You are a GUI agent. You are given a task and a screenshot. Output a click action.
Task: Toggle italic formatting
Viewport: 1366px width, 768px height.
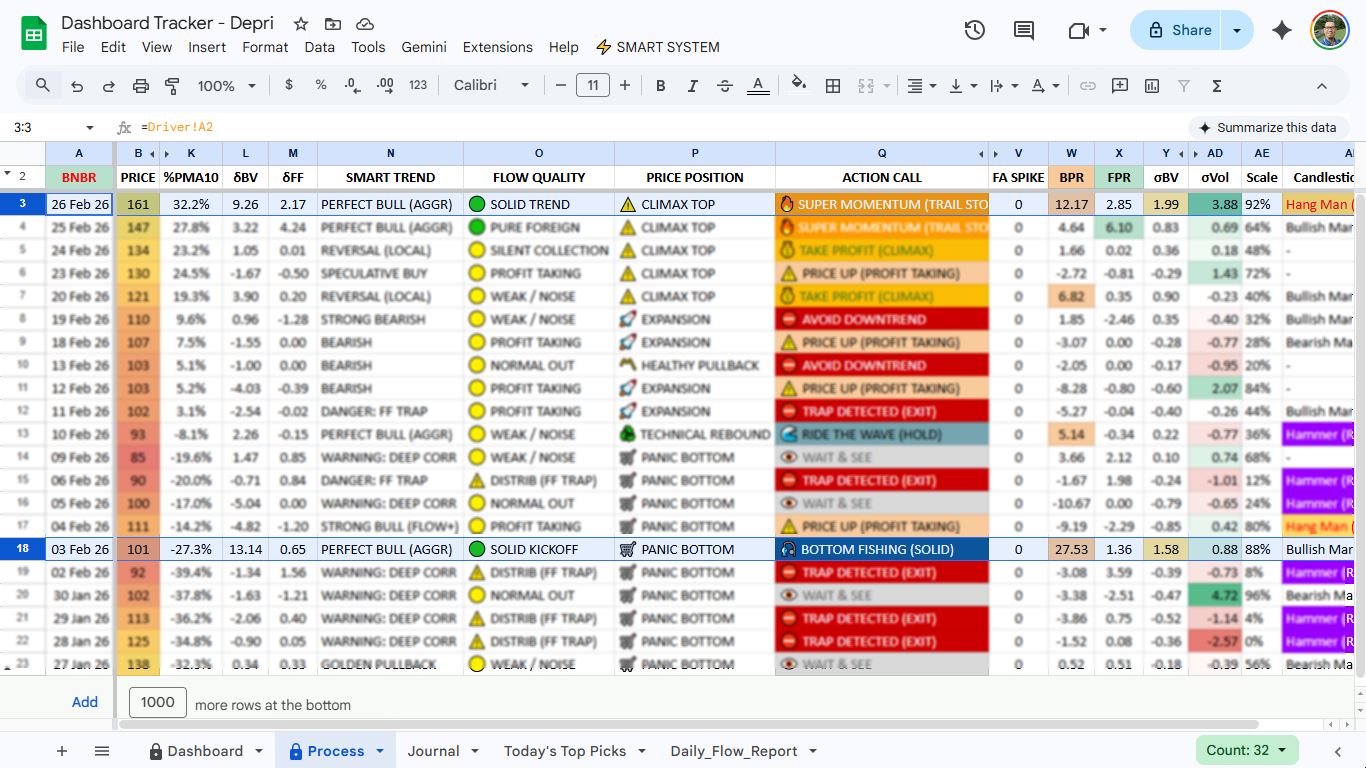(692, 86)
